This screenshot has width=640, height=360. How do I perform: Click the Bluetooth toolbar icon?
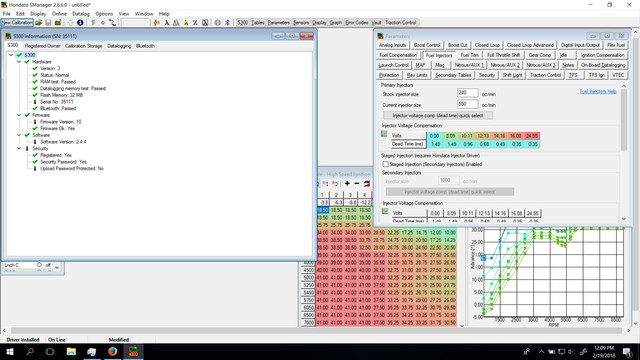227,22
